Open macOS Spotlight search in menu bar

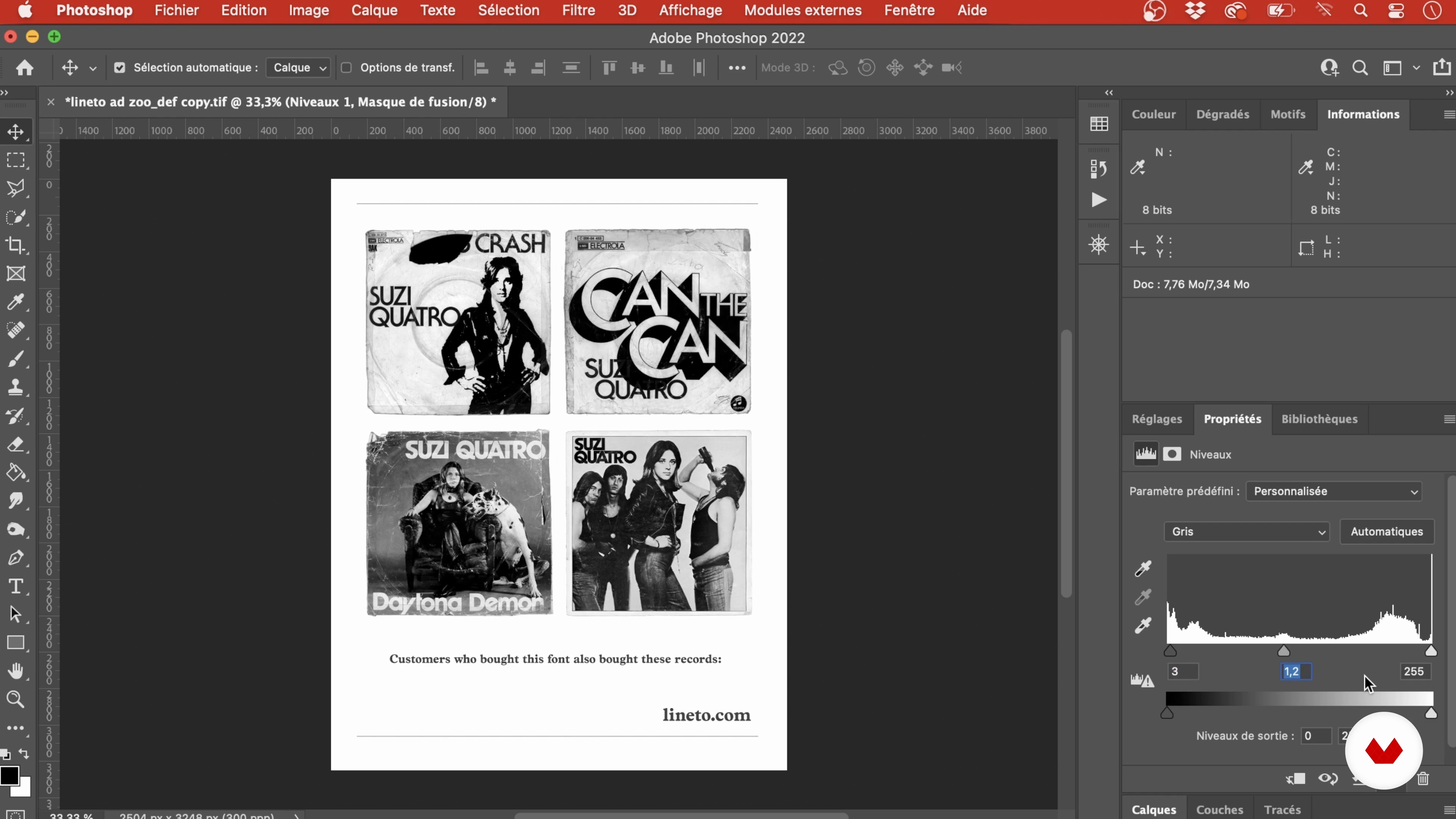1360,10
